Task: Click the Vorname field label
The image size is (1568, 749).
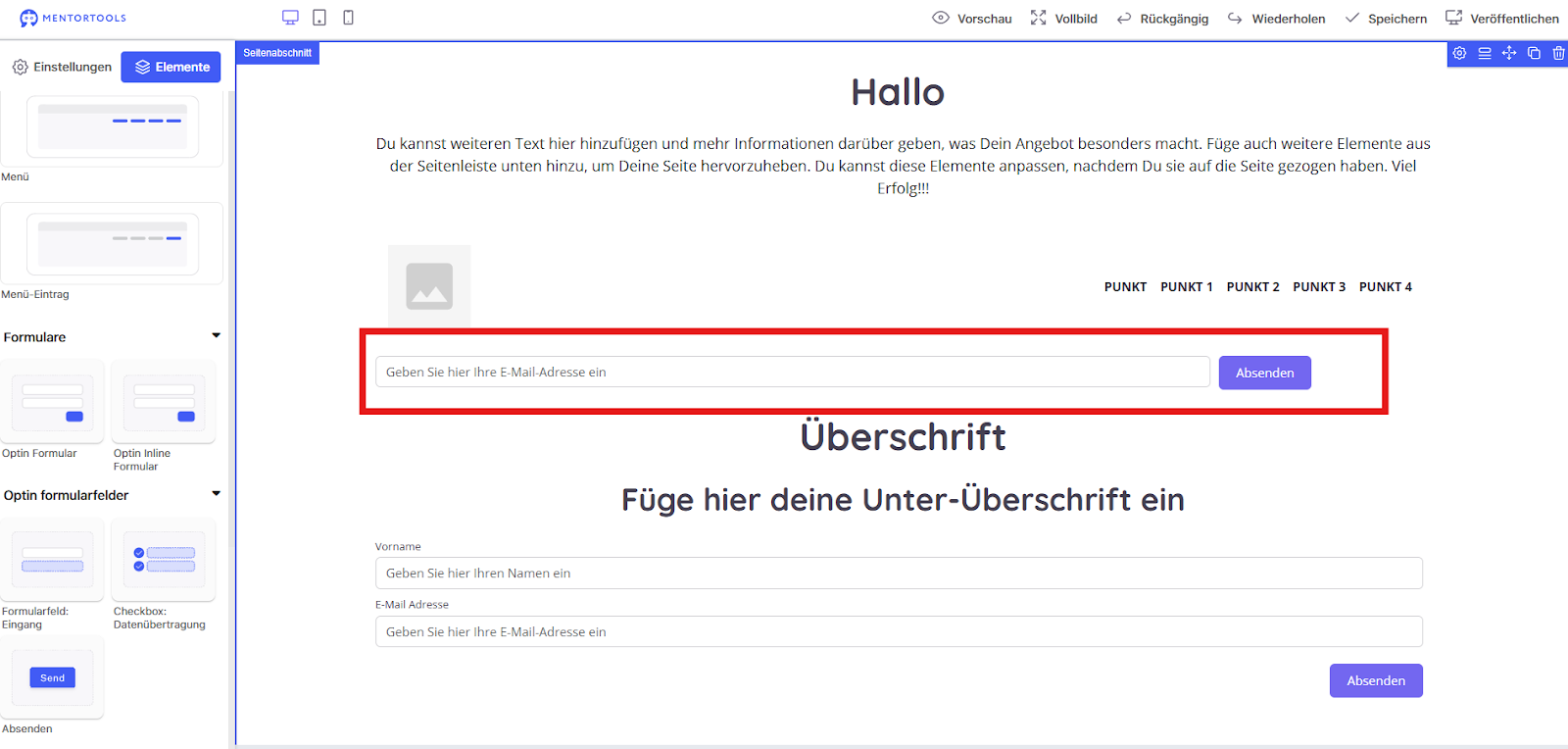Action: tap(398, 547)
